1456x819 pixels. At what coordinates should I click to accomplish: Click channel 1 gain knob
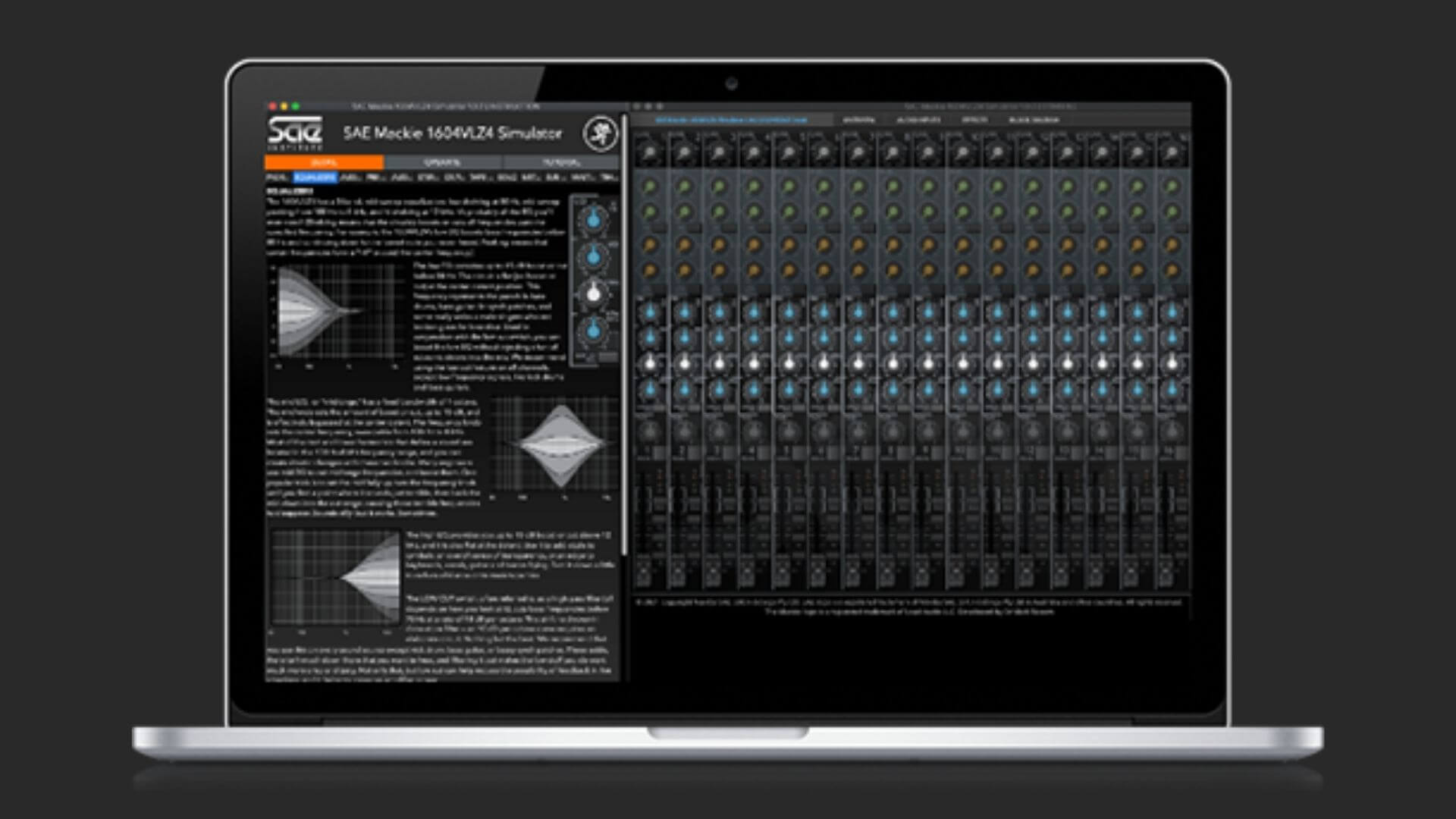coord(649,153)
